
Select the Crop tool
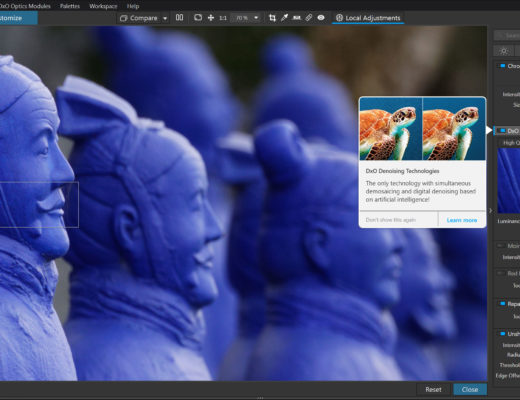272,18
